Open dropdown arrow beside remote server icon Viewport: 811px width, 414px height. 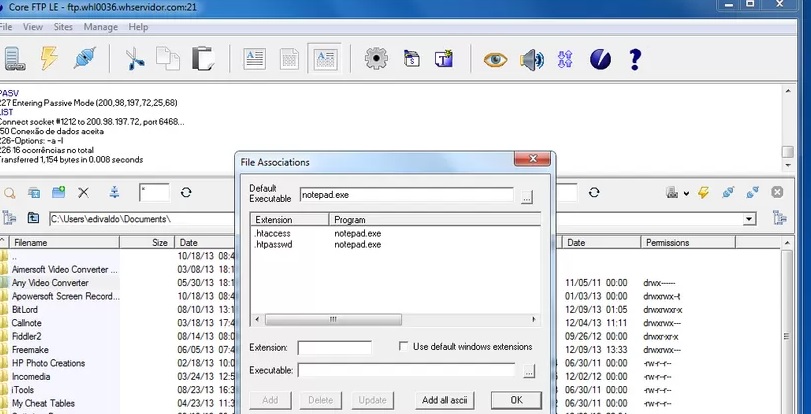point(686,194)
